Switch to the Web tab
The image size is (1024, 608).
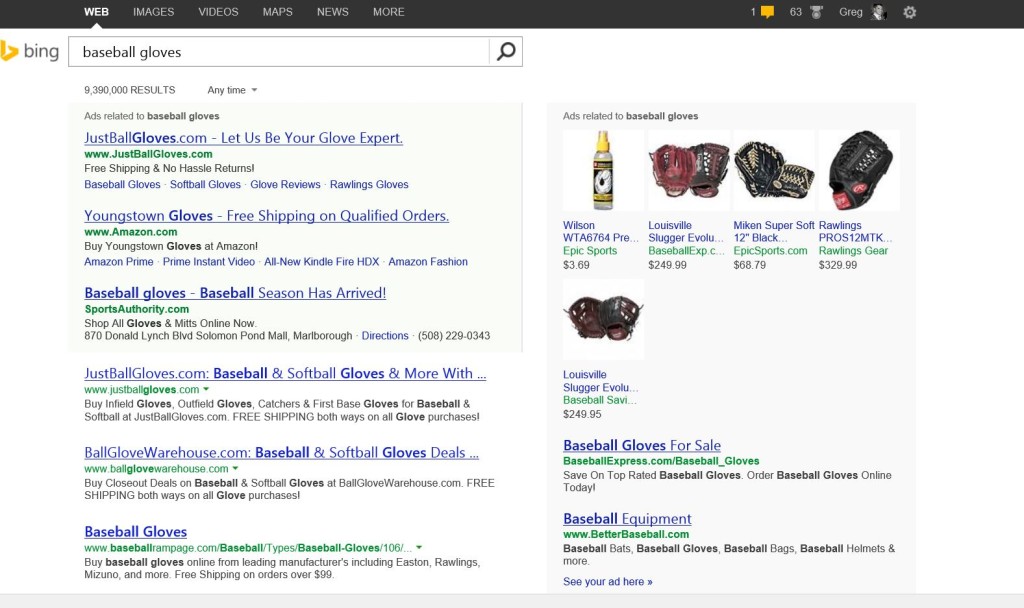96,12
